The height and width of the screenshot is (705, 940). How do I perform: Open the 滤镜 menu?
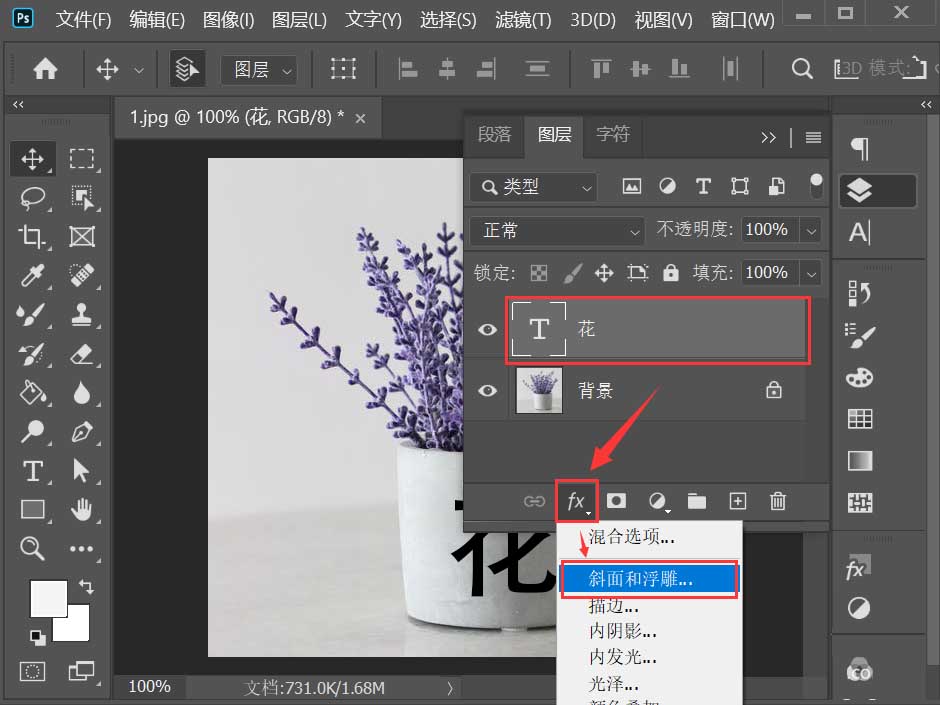(x=522, y=18)
